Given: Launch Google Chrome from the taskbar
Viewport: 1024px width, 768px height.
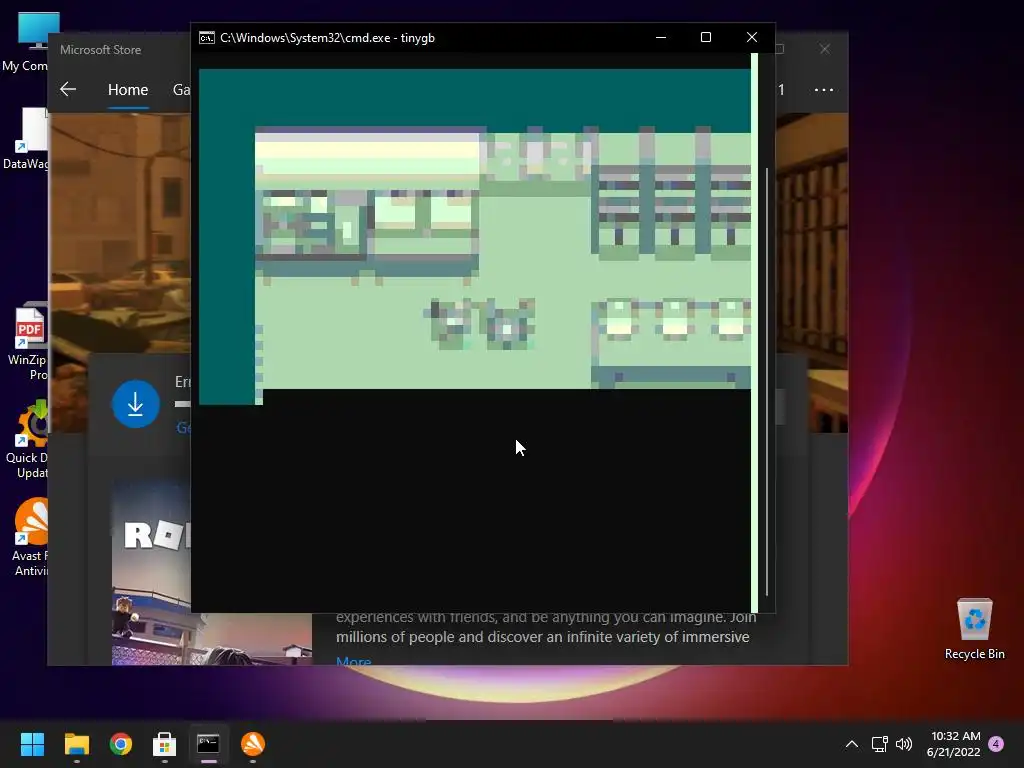Looking at the screenshot, I should click(x=121, y=744).
